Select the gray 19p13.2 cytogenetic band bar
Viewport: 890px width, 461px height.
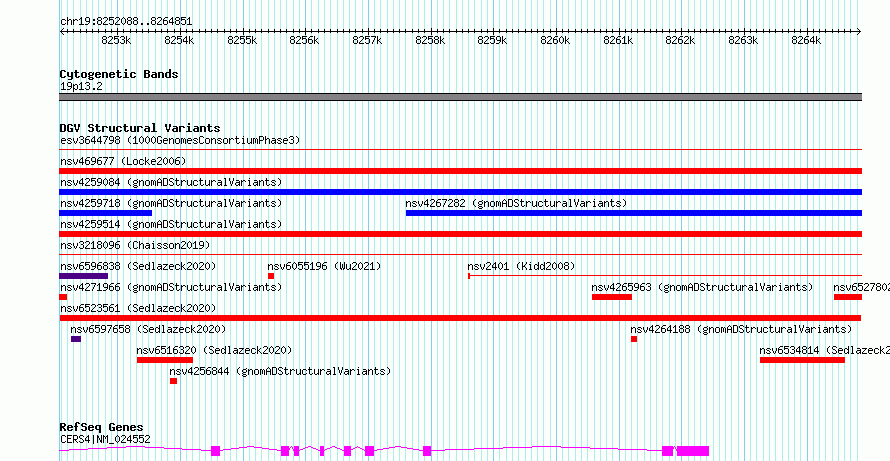point(460,97)
